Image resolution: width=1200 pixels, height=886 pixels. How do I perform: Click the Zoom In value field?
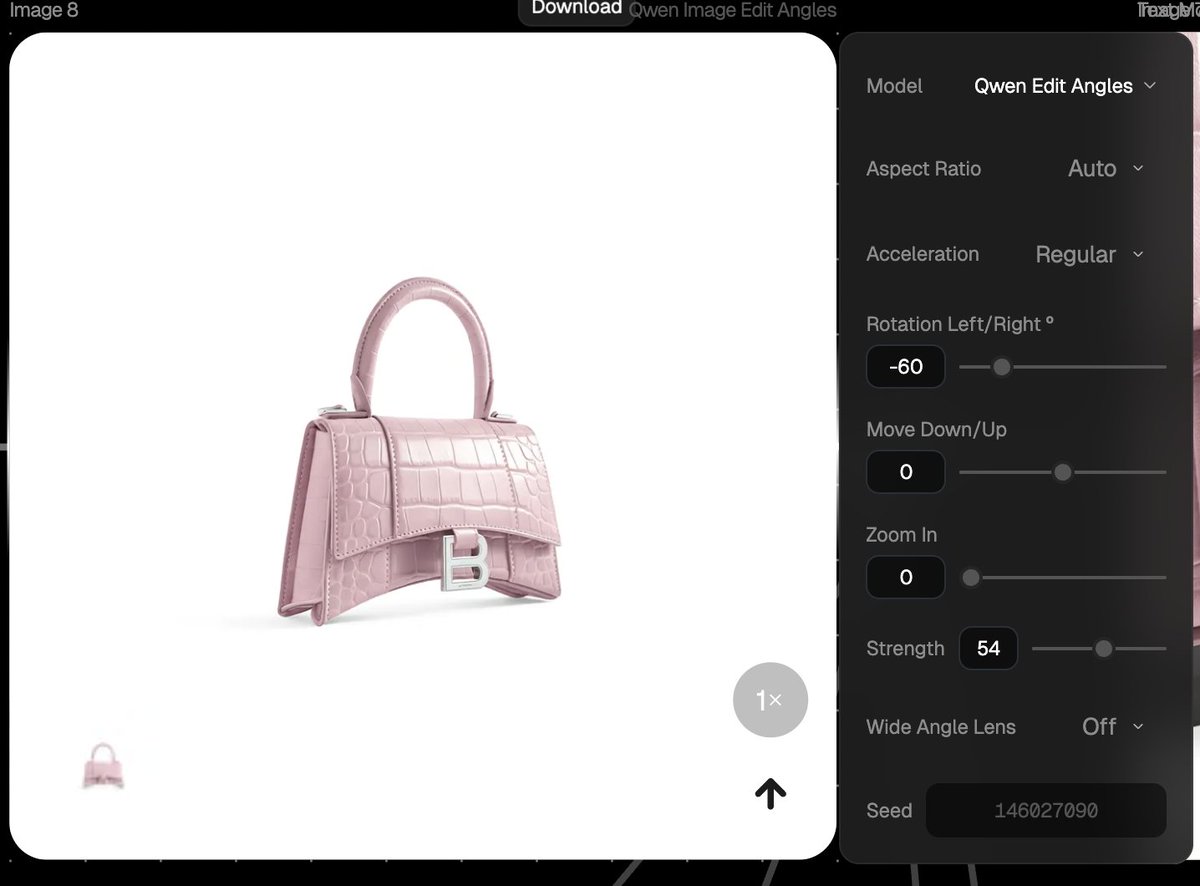906,577
